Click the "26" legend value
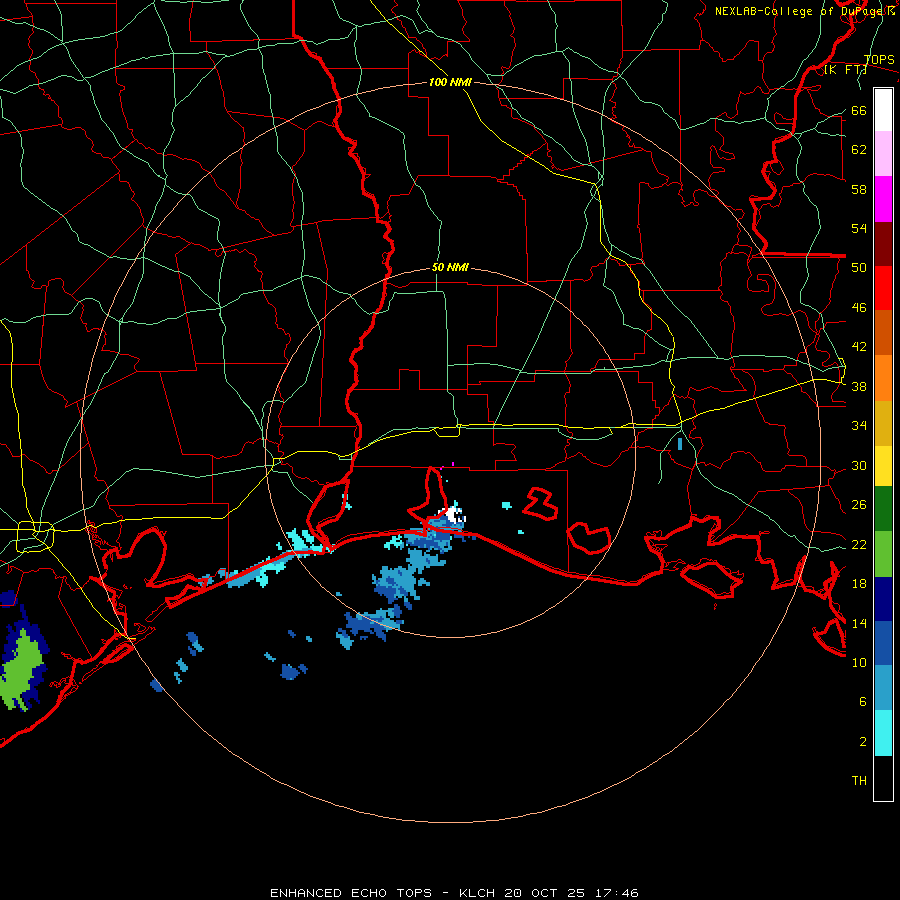Viewport: 900px width, 900px height. (859, 505)
